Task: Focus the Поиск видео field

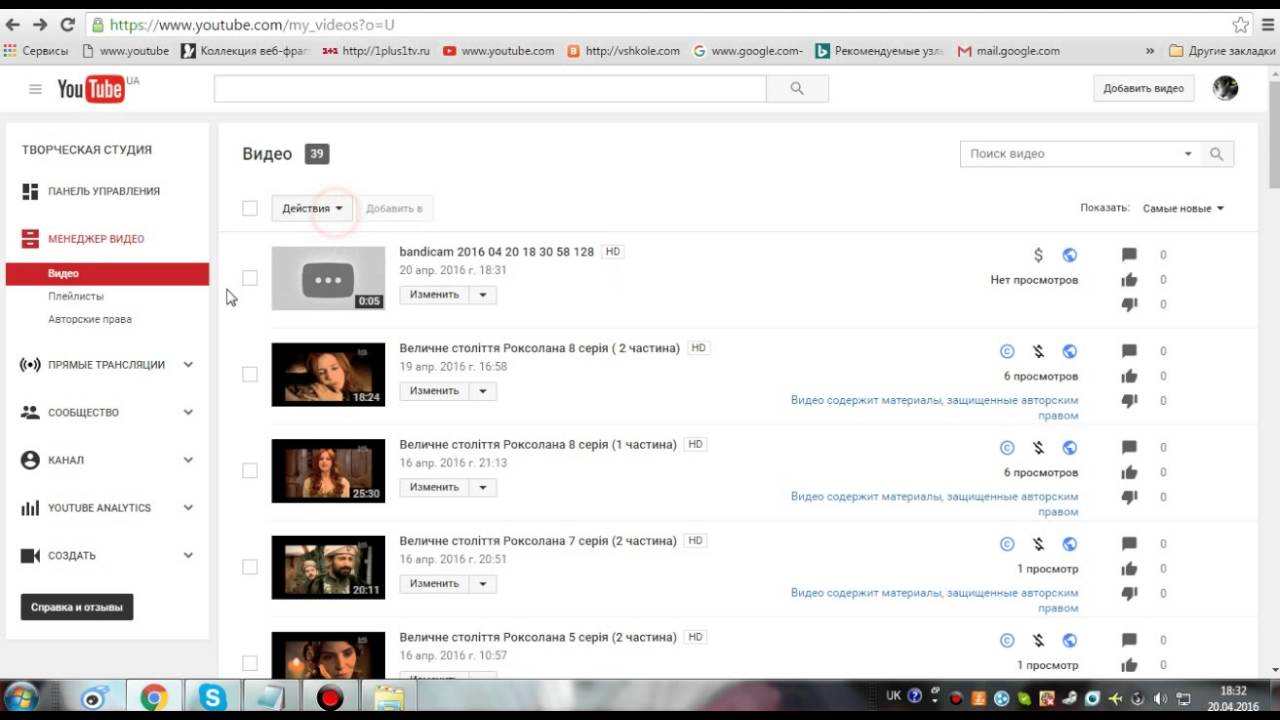Action: (1069, 154)
